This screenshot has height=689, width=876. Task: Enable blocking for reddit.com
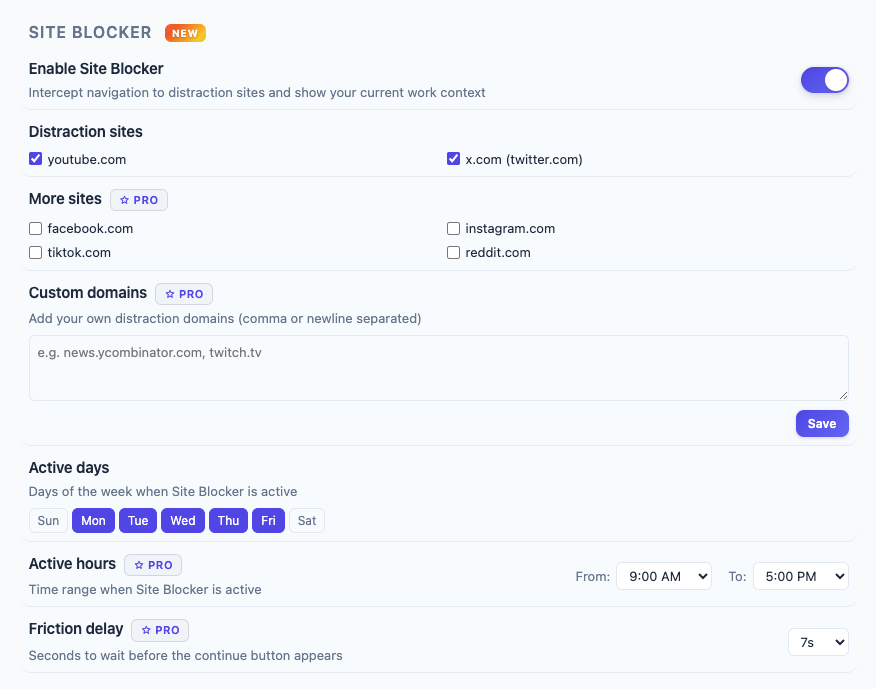tap(453, 252)
